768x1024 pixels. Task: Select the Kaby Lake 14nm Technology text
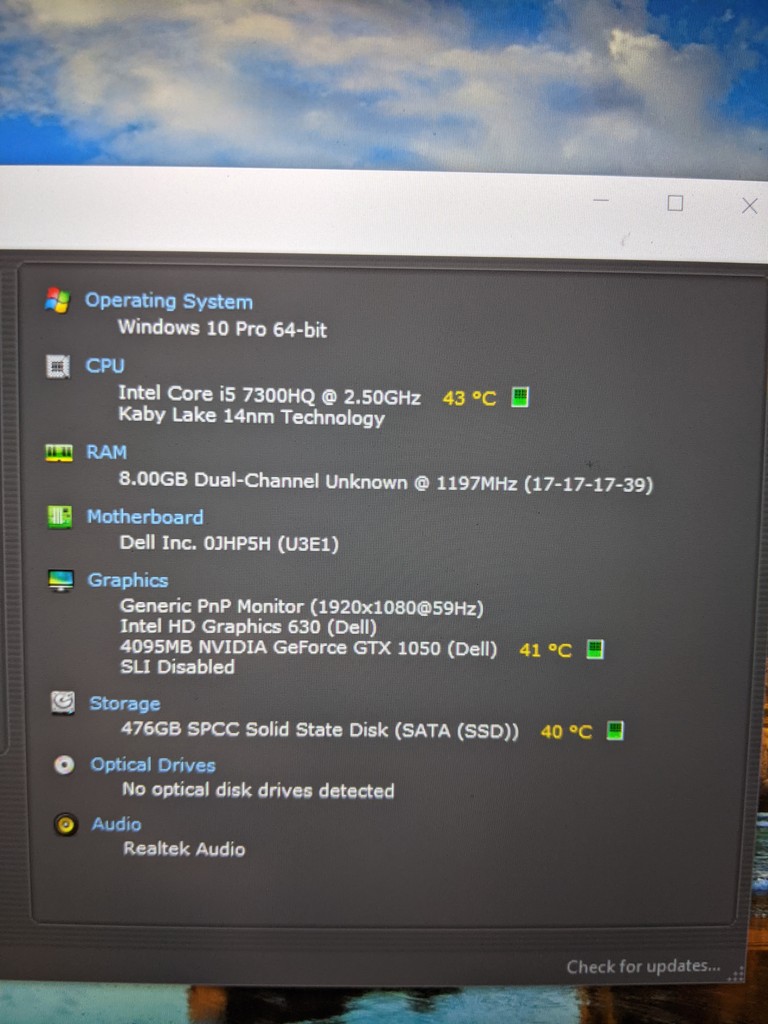coord(251,417)
